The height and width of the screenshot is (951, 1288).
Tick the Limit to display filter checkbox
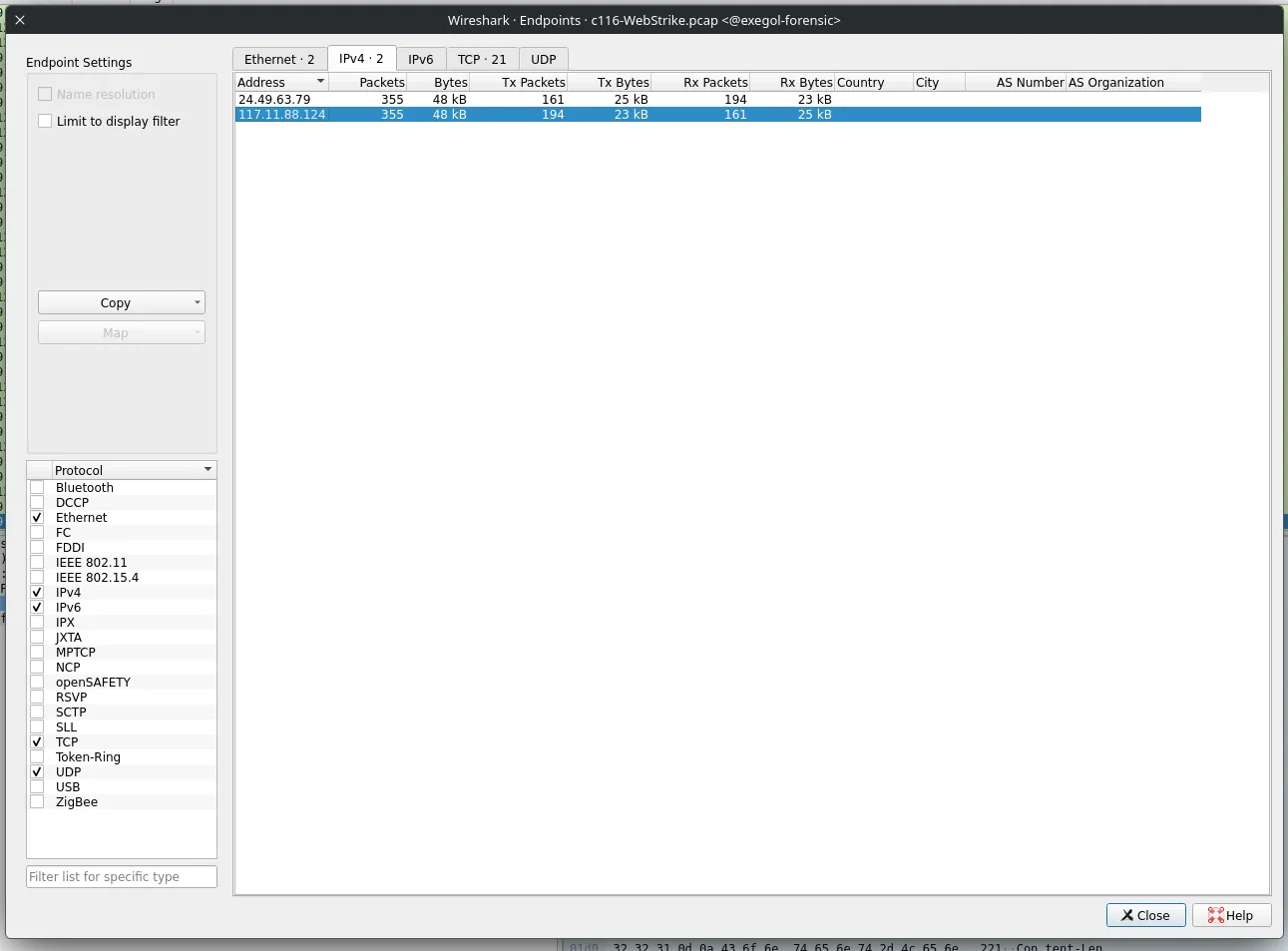tap(45, 122)
